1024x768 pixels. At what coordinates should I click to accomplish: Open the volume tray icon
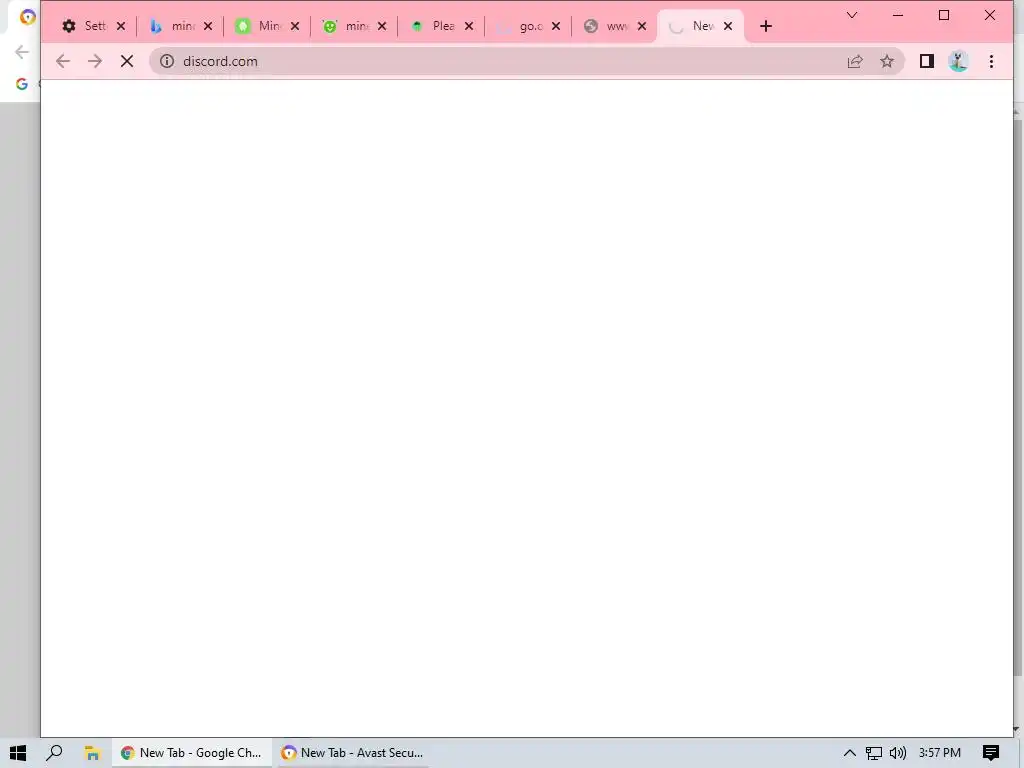(898, 753)
